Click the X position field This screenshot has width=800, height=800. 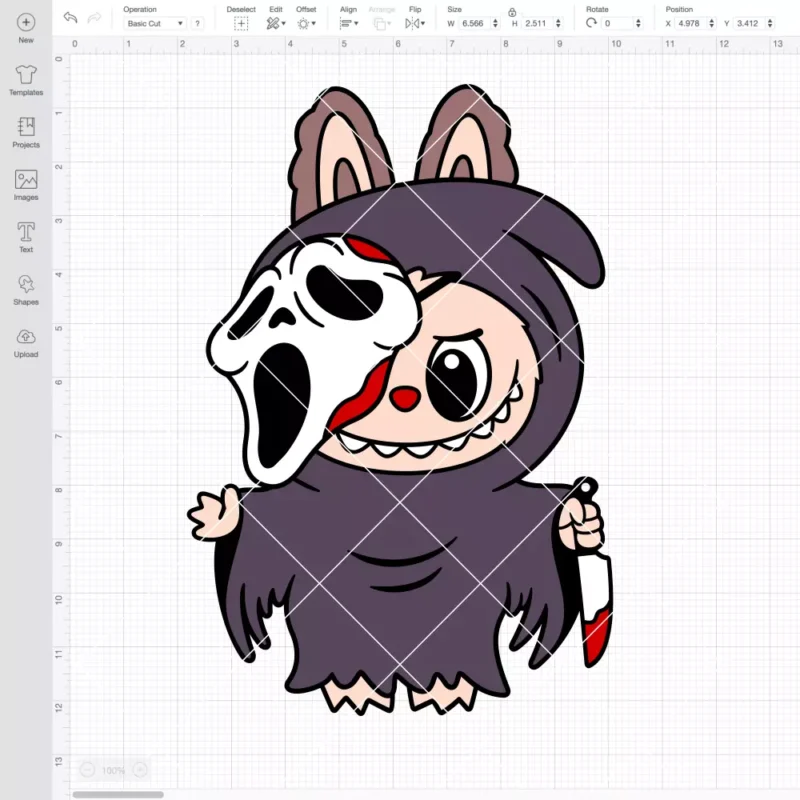691,23
